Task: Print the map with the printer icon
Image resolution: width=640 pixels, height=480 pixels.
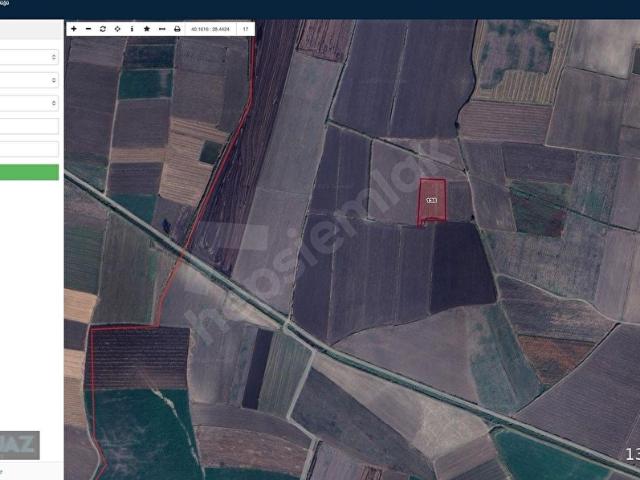Action: [x=177, y=29]
